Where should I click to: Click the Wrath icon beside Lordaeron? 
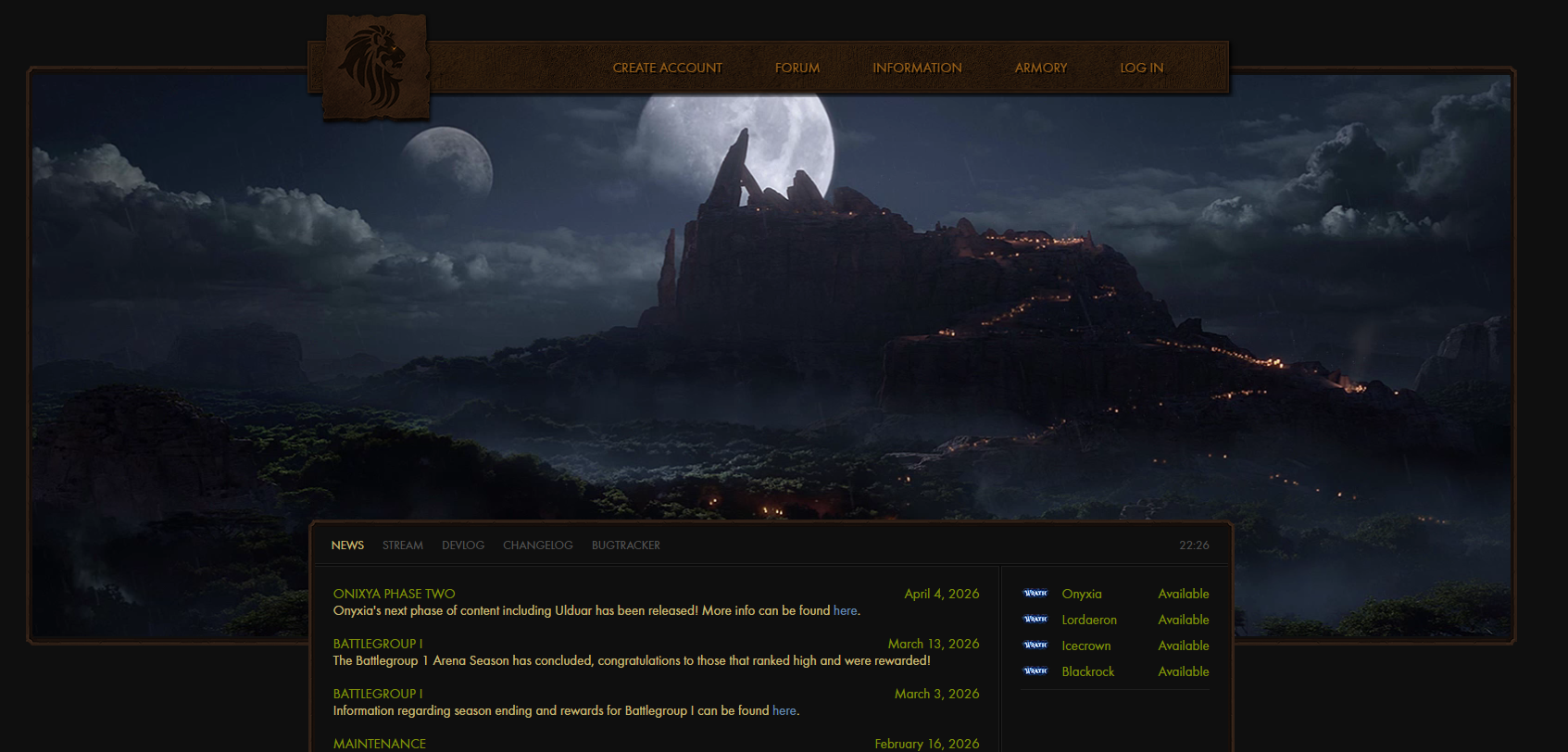(x=1035, y=620)
